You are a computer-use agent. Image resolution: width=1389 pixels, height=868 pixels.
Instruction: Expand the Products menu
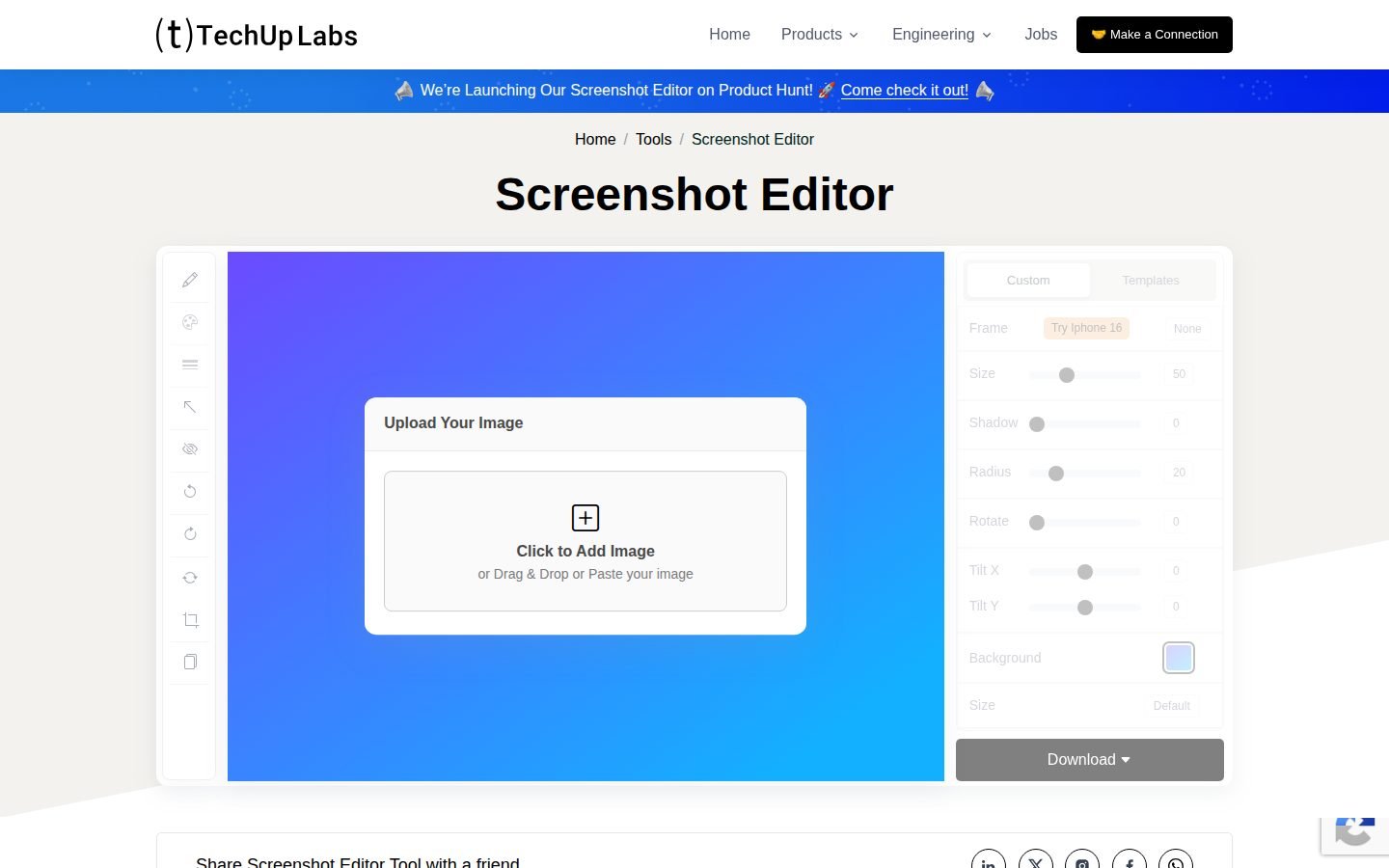click(819, 35)
